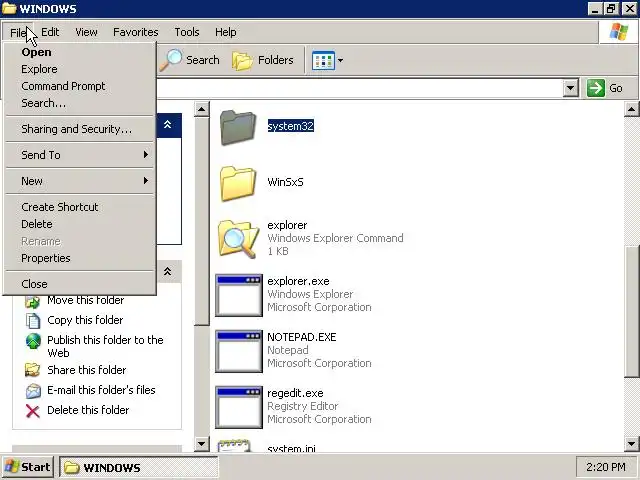The width and height of the screenshot is (640, 480).
Task: Open the Tools menu
Action: (187, 32)
